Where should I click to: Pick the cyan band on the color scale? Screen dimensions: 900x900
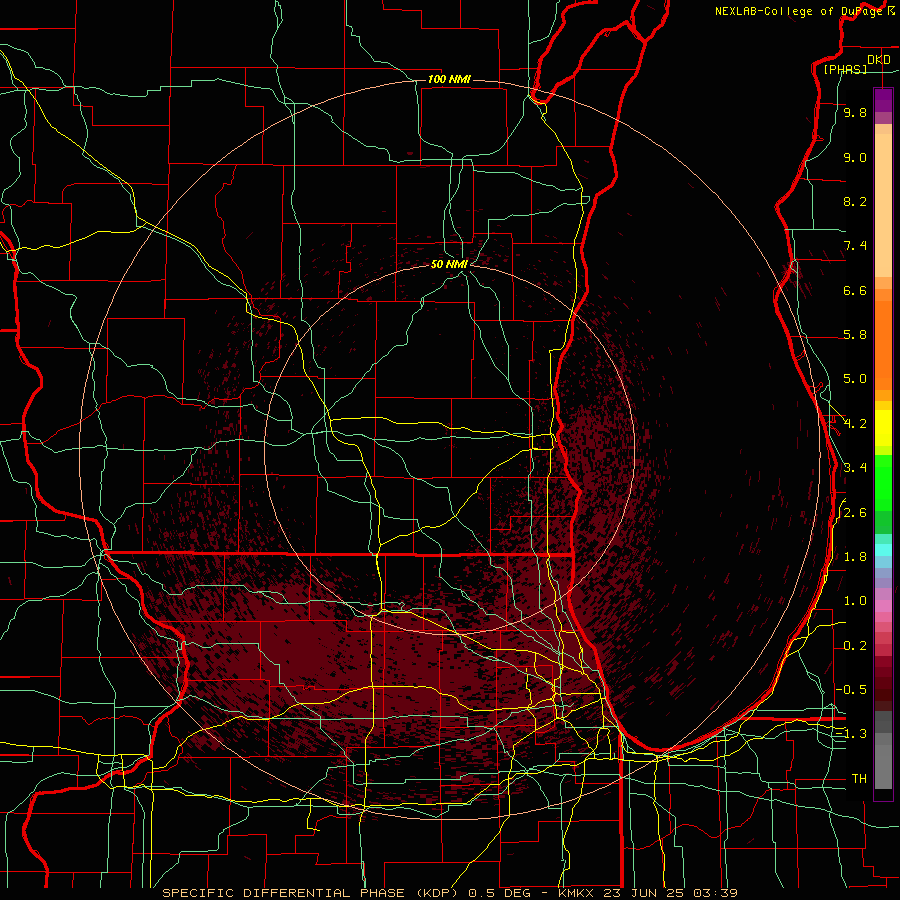tap(883, 550)
